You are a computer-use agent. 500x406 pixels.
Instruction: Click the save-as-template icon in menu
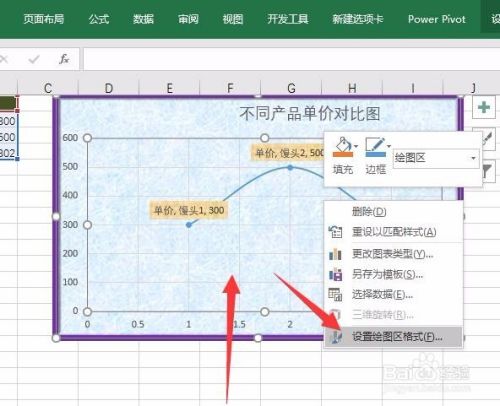click(335, 274)
